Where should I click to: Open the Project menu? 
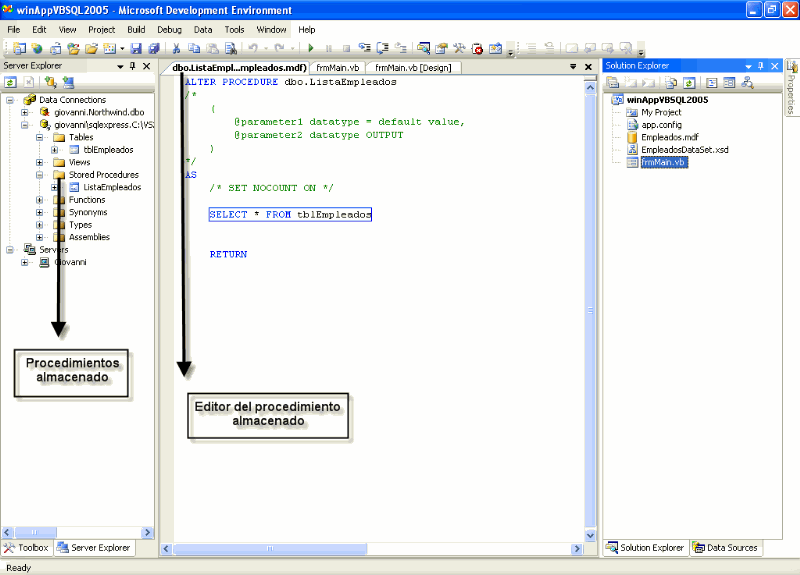click(x=102, y=30)
